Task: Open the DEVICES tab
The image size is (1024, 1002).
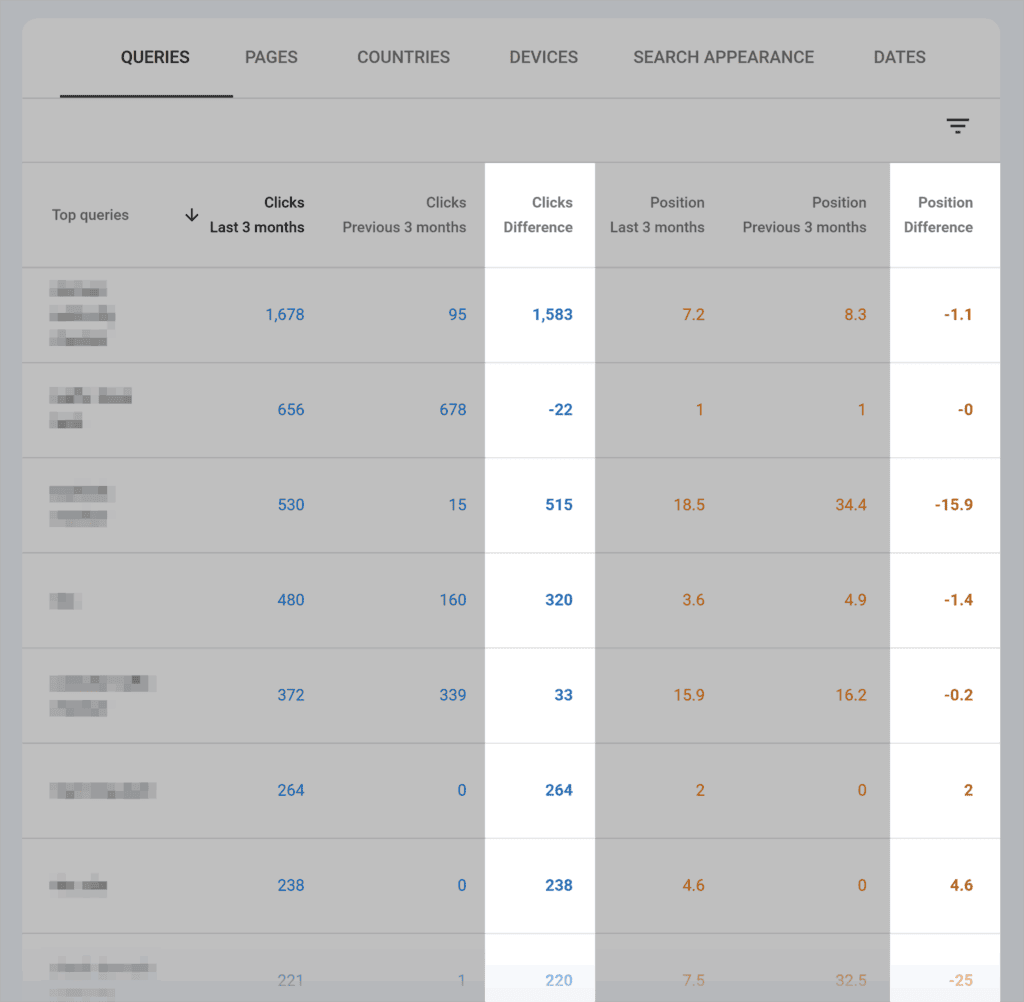Action: (543, 57)
